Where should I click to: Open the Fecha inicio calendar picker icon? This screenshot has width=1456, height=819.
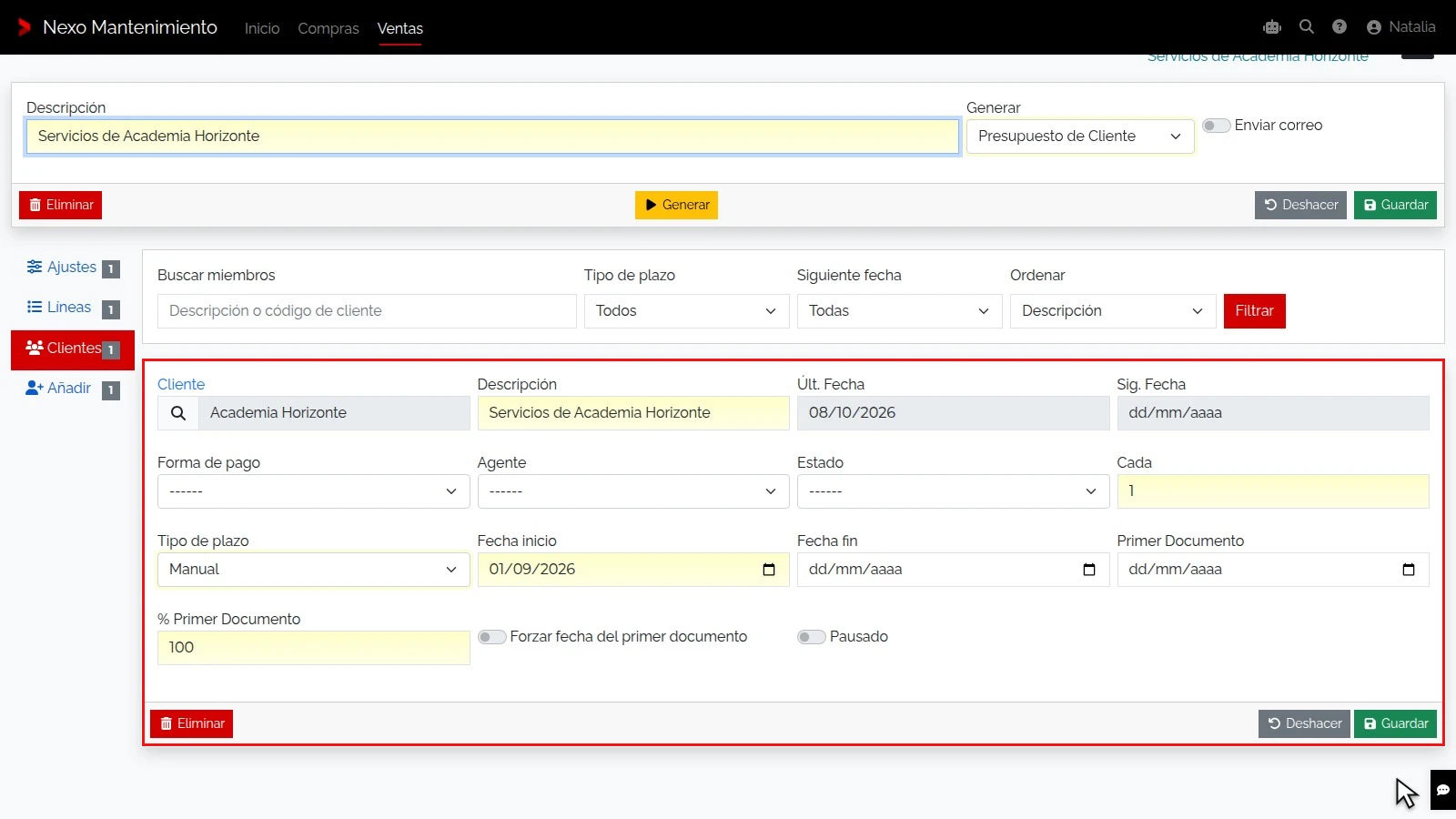click(x=769, y=570)
